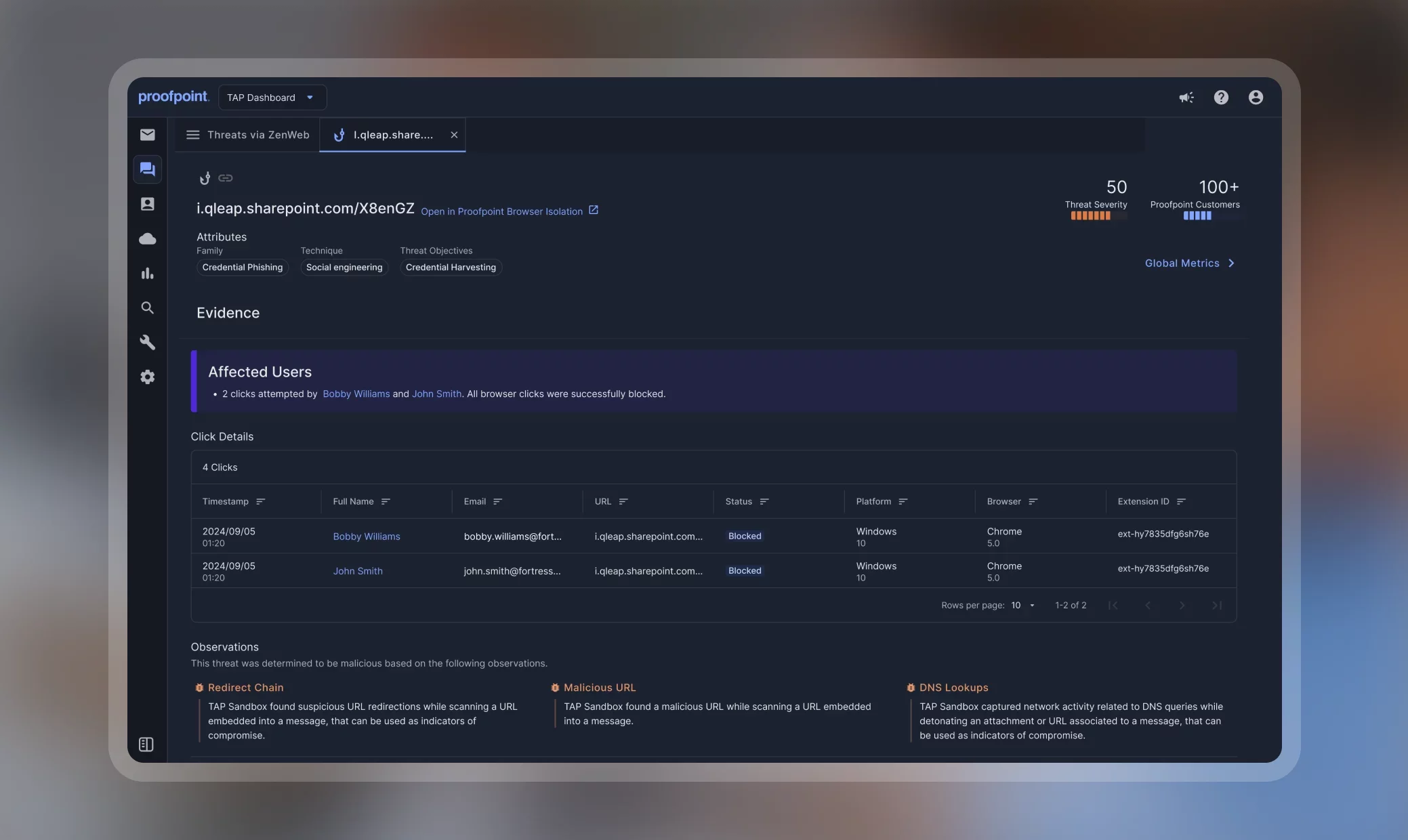The width and height of the screenshot is (1408, 840).
Task: Open the search magnifier sidebar icon
Action: (x=147, y=308)
